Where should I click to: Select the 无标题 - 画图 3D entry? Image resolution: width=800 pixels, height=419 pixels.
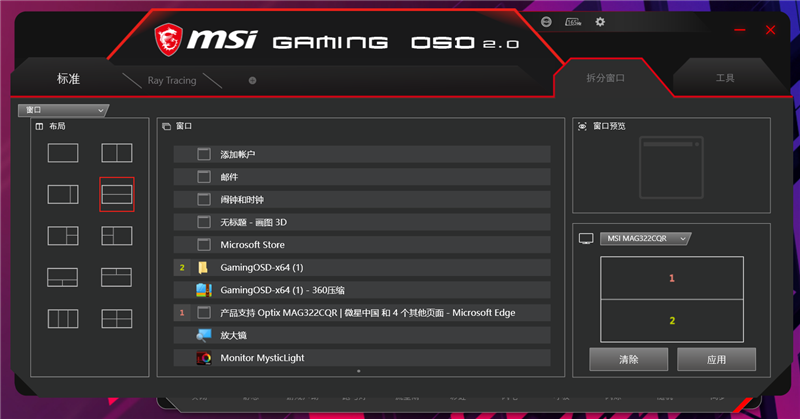coord(362,222)
